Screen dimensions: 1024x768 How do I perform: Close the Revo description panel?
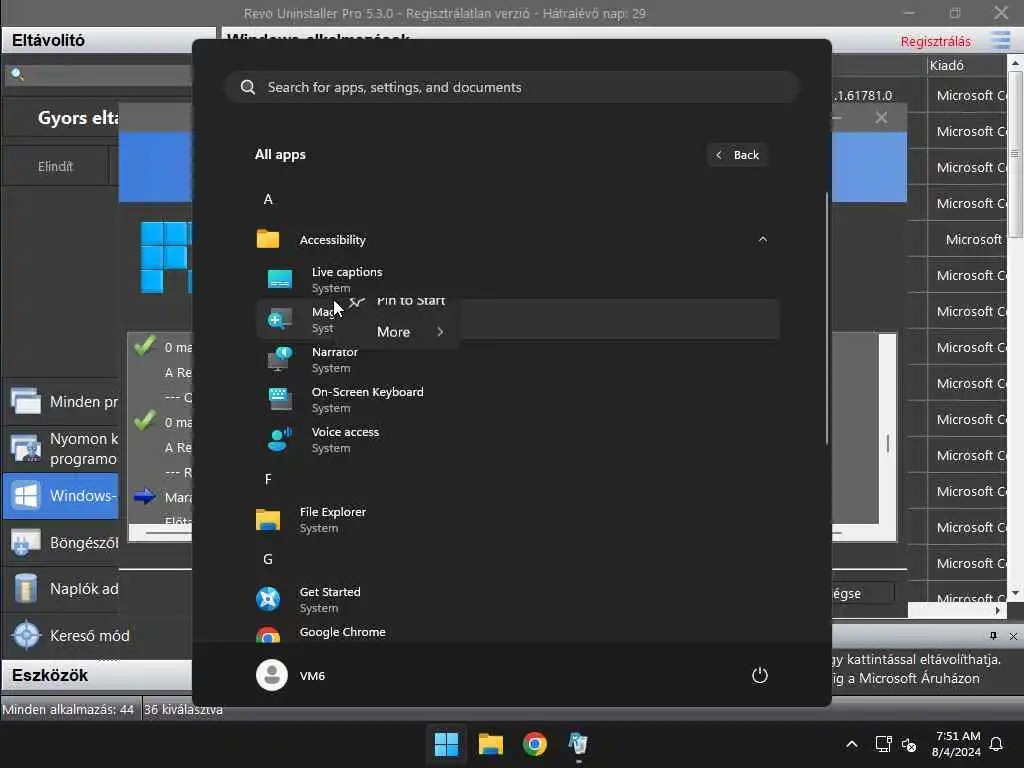1013,636
